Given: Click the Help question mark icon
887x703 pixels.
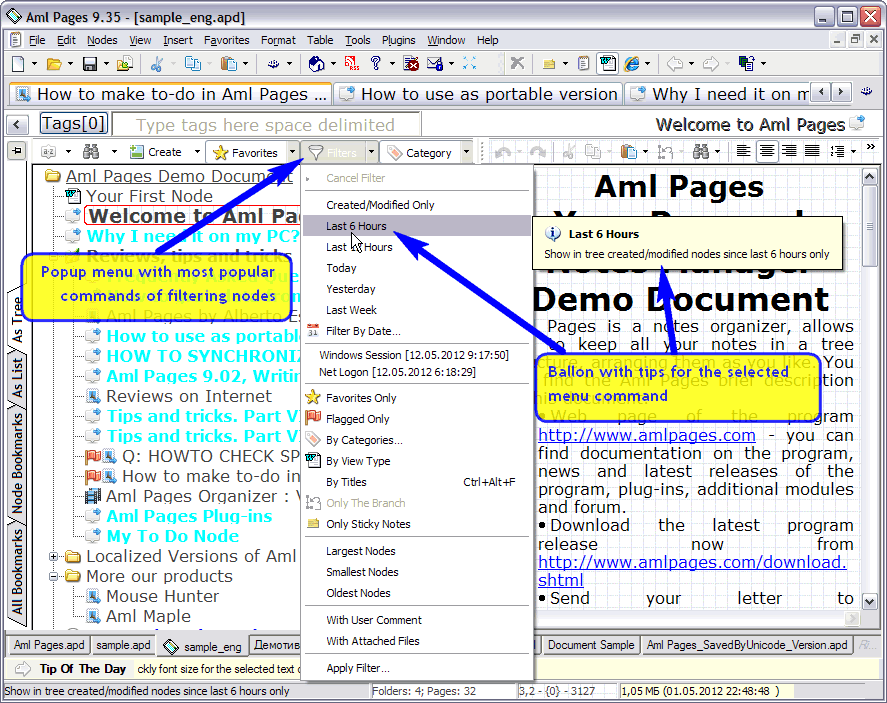Looking at the screenshot, I should [x=376, y=63].
